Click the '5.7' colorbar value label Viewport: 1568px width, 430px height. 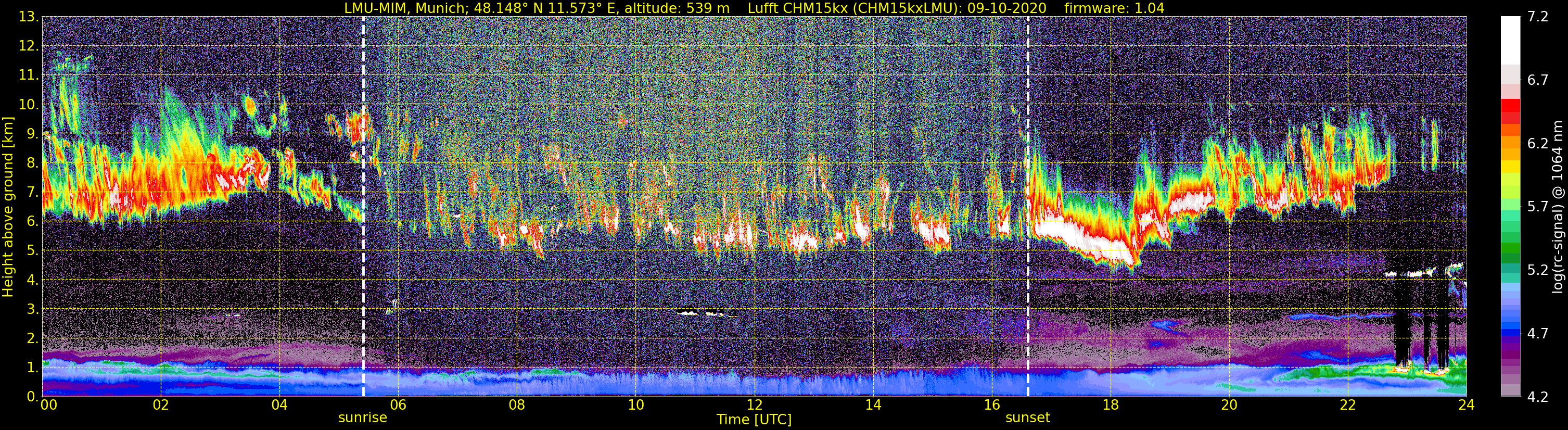tap(1538, 207)
